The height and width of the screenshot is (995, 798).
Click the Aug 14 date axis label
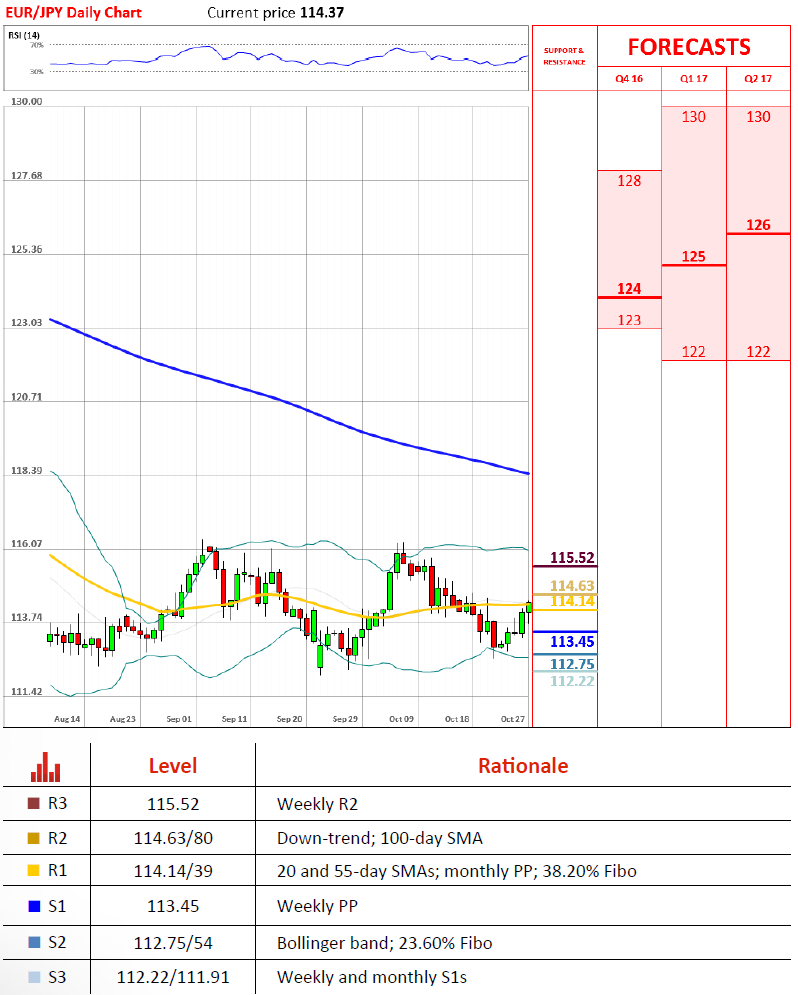67,719
